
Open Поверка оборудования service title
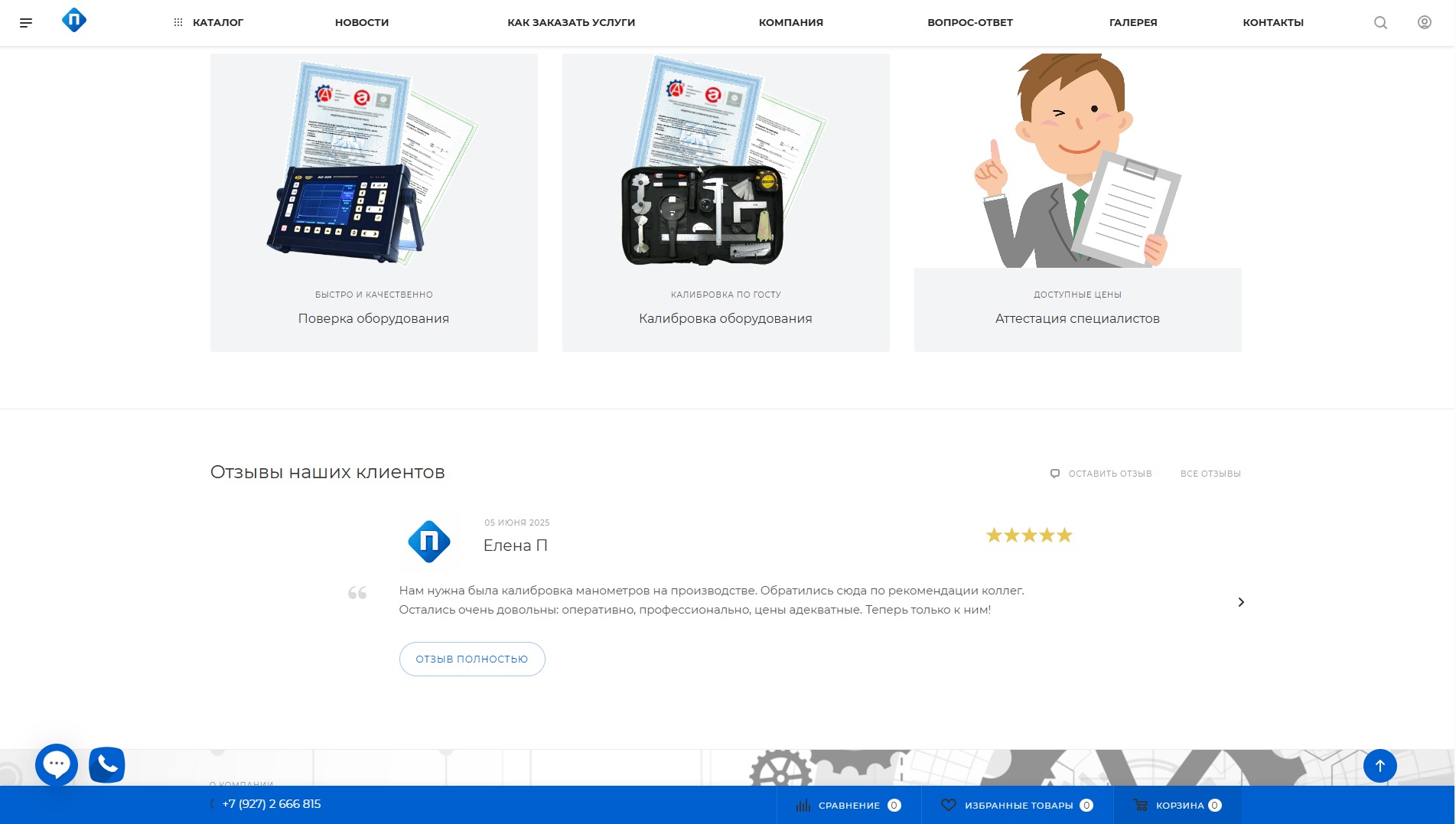[373, 318]
